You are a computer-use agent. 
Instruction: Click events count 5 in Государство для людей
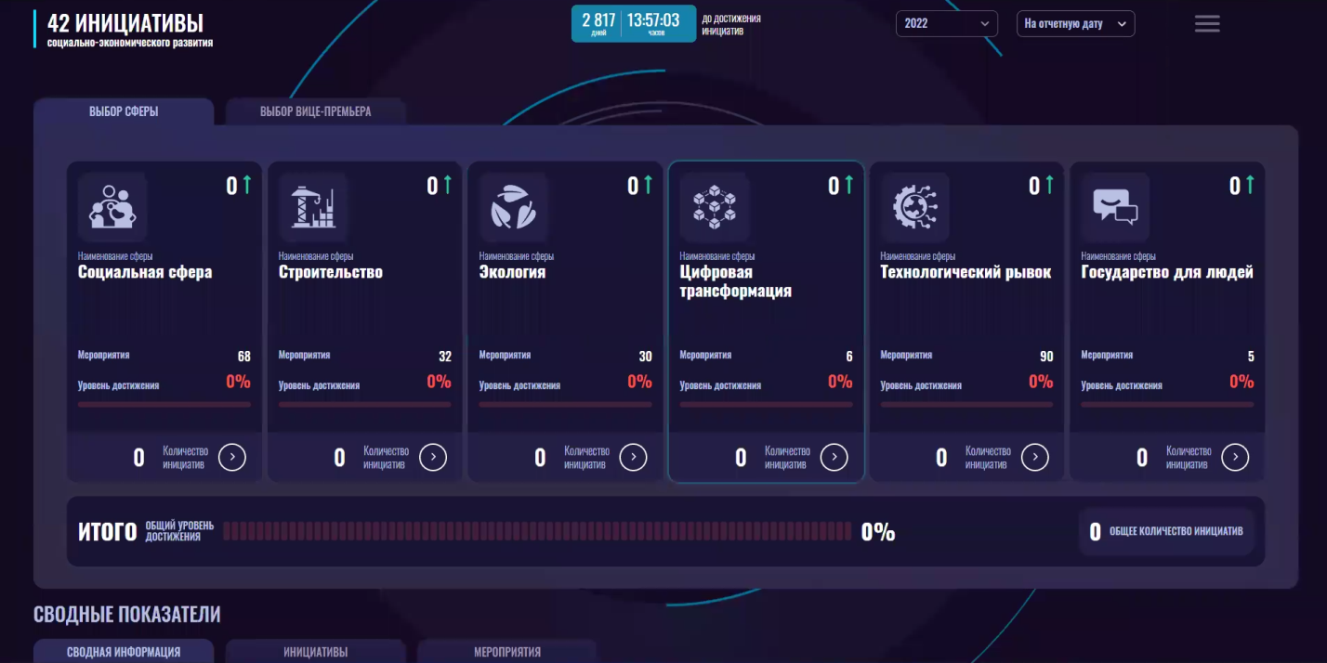pos(1251,356)
